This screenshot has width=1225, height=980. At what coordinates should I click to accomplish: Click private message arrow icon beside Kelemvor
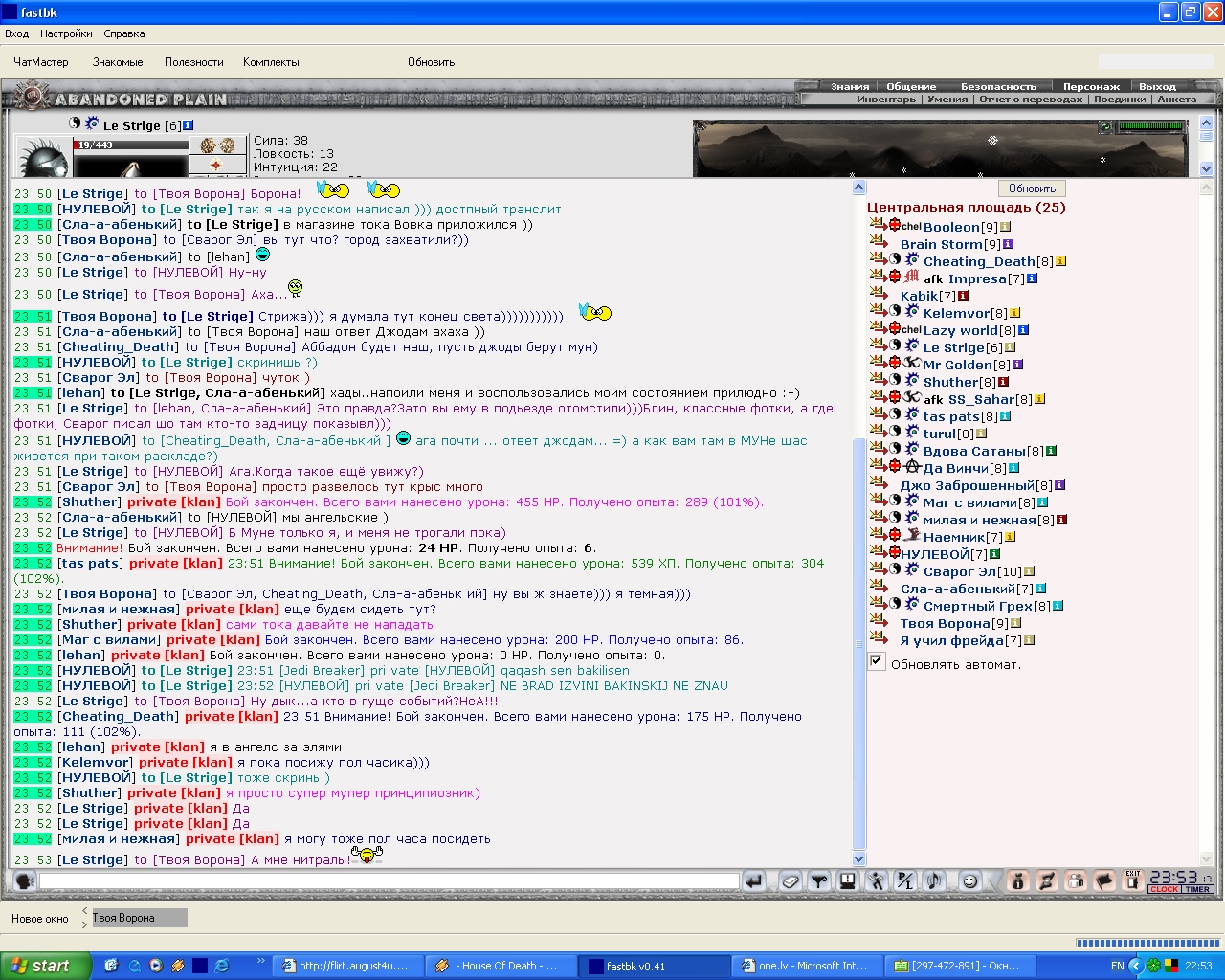click(x=878, y=311)
